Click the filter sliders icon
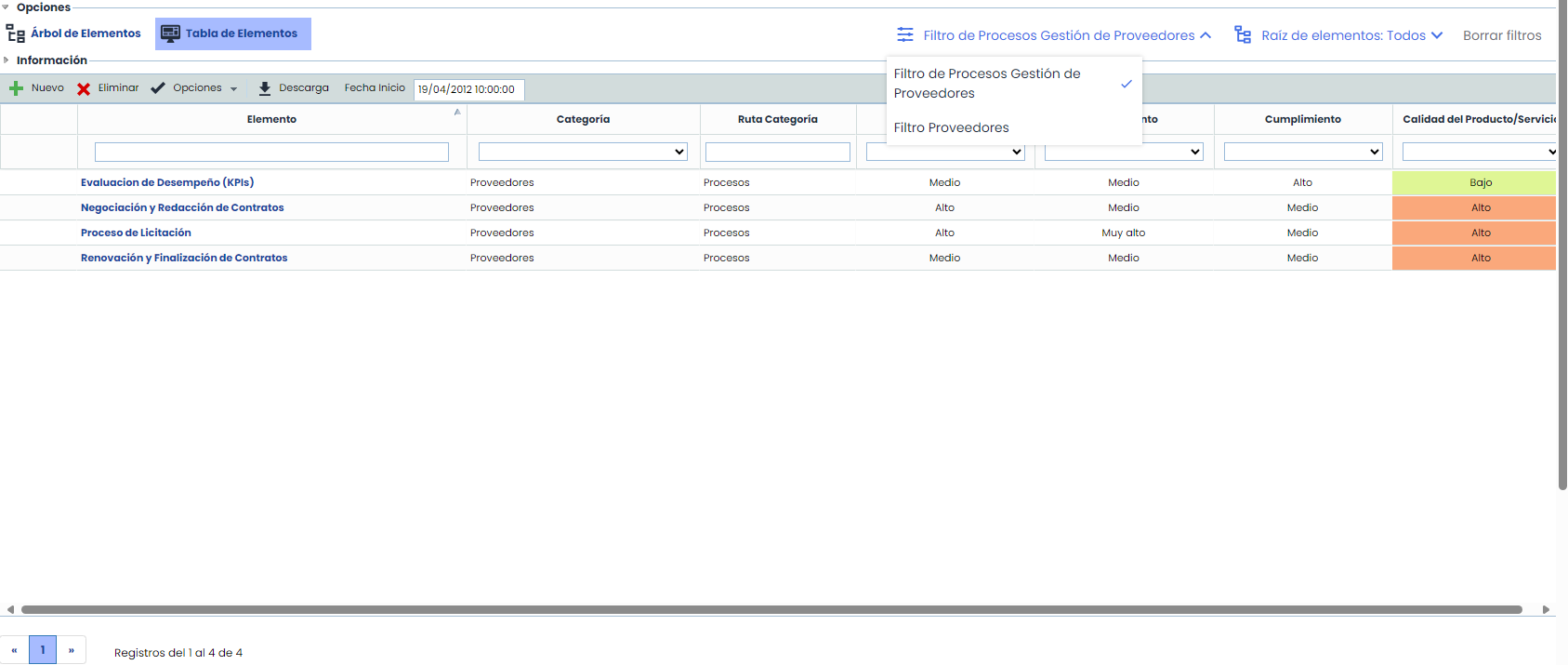This screenshot has width=1568, height=665. pyautogui.click(x=905, y=35)
